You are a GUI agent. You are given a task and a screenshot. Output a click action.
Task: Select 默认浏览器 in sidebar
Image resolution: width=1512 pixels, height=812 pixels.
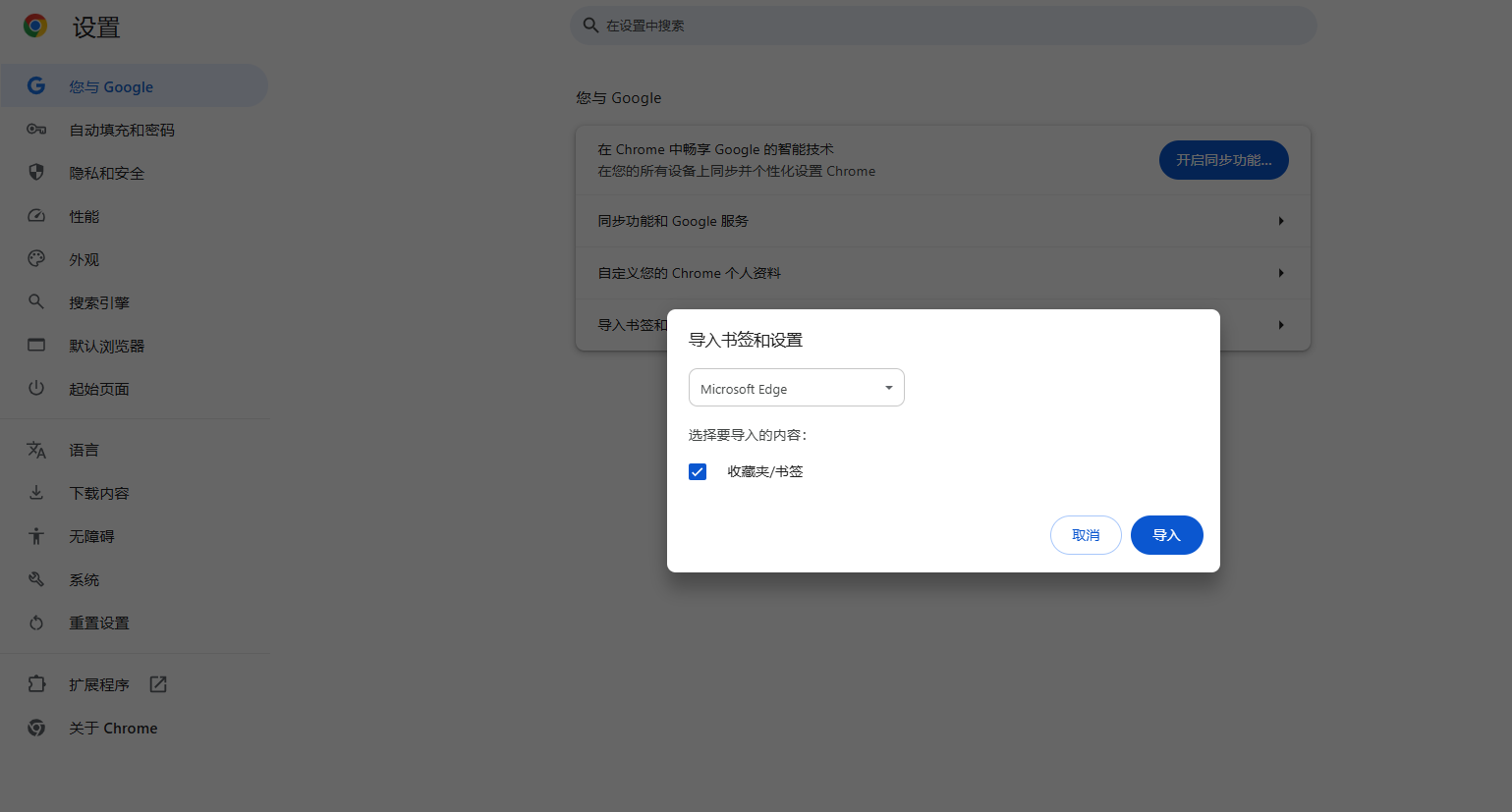(x=134, y=346)
